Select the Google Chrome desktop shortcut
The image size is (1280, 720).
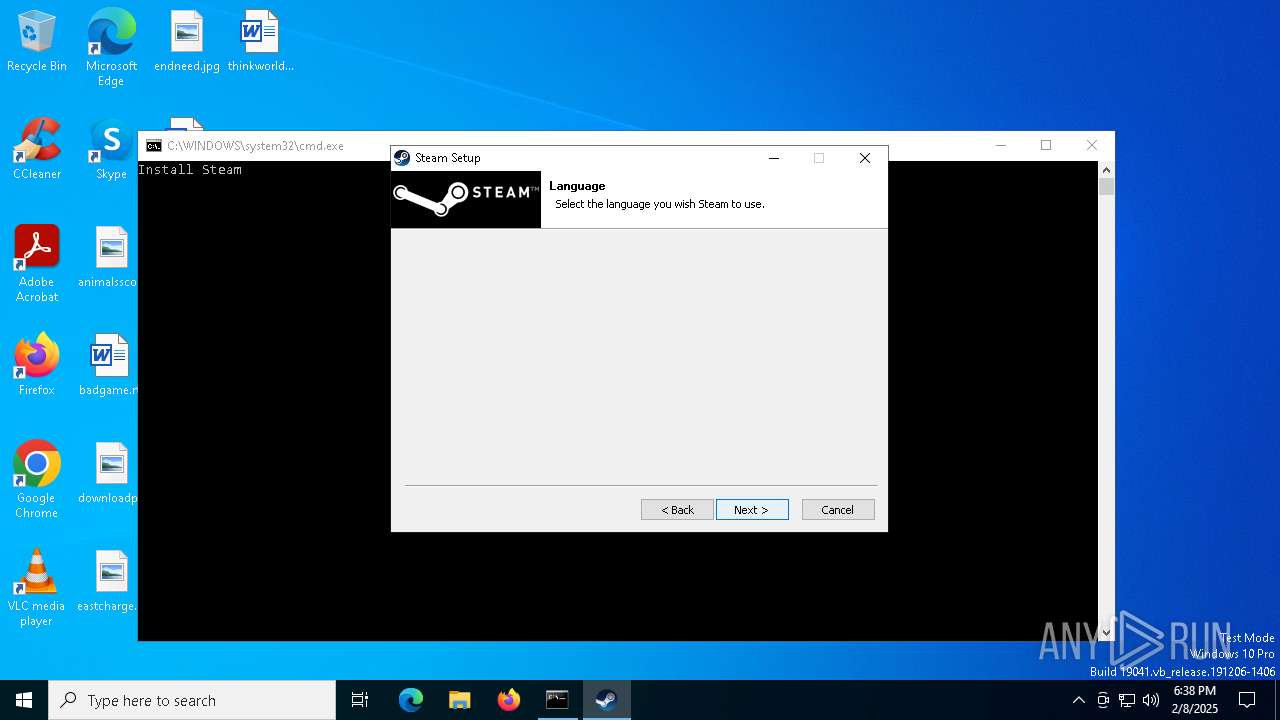37,480
